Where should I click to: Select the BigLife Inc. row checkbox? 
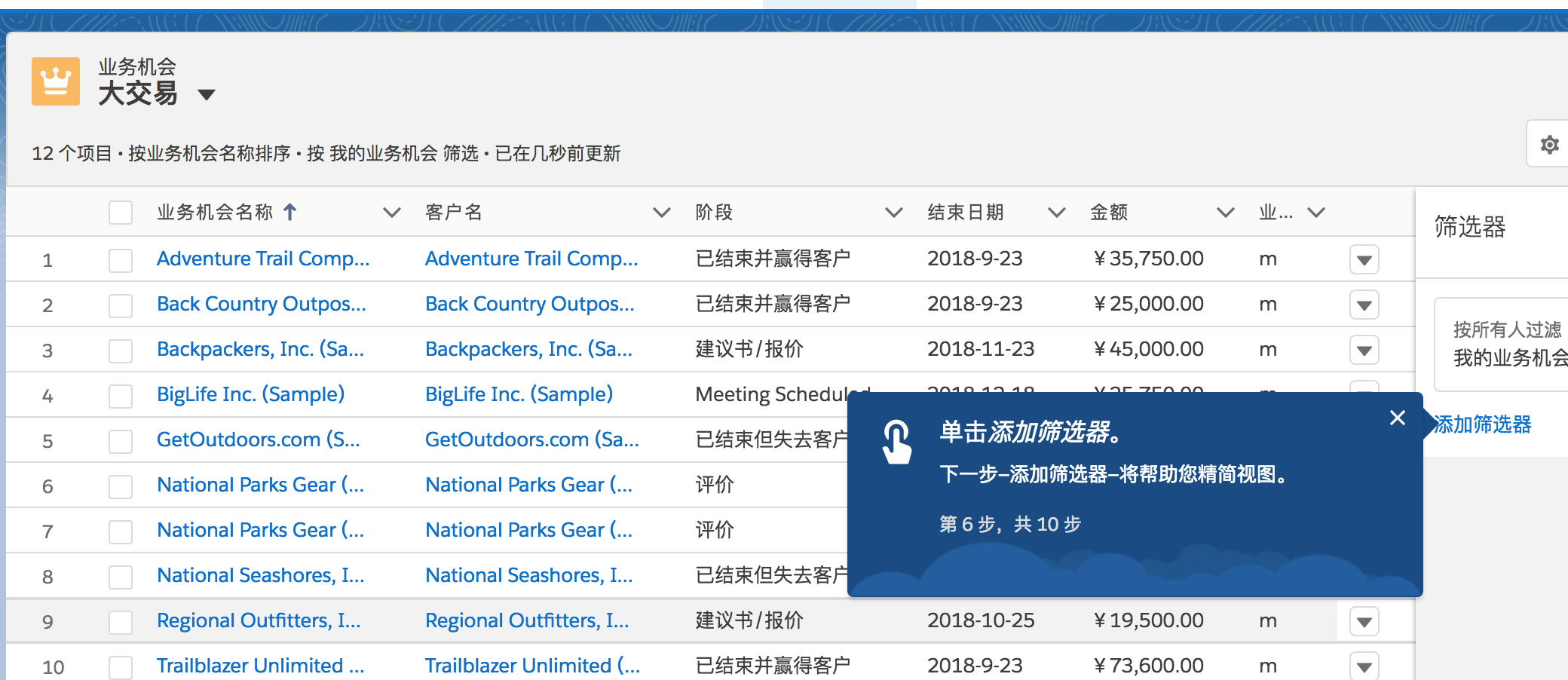121,396
